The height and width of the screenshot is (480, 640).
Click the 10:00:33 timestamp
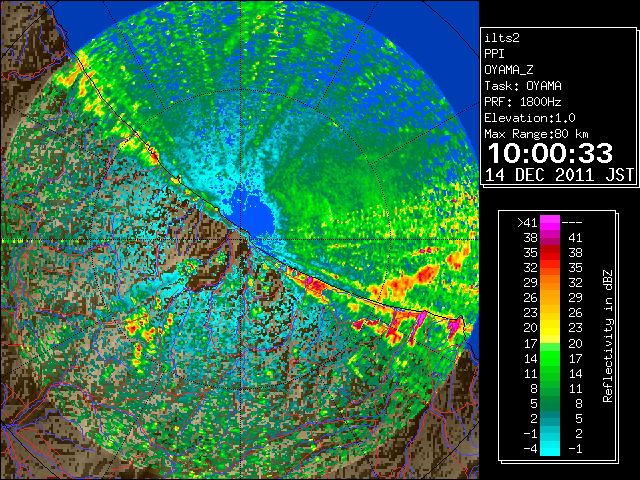[x=550, y=153]
